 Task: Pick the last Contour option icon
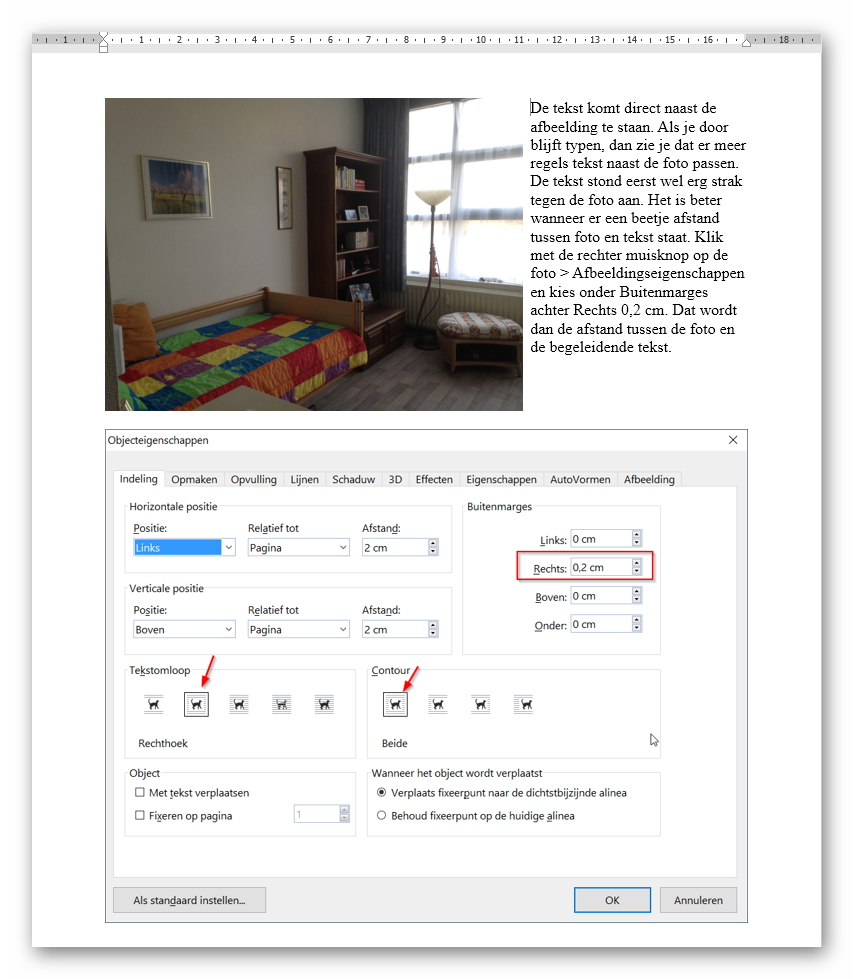(522, 704)
